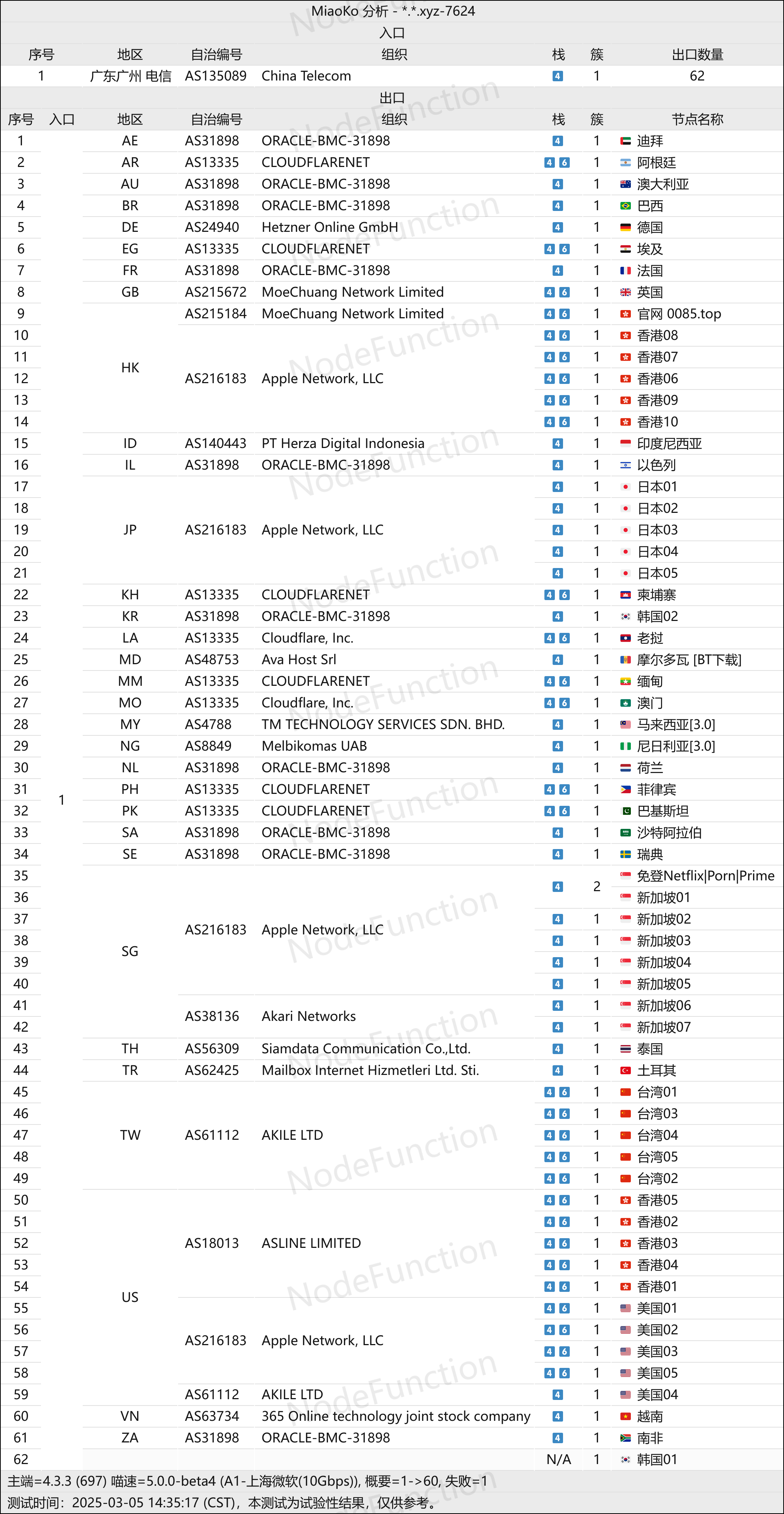784x1514 pixels.
Task: Click the Macau flag beside 澳门
Action: point(625,703)
